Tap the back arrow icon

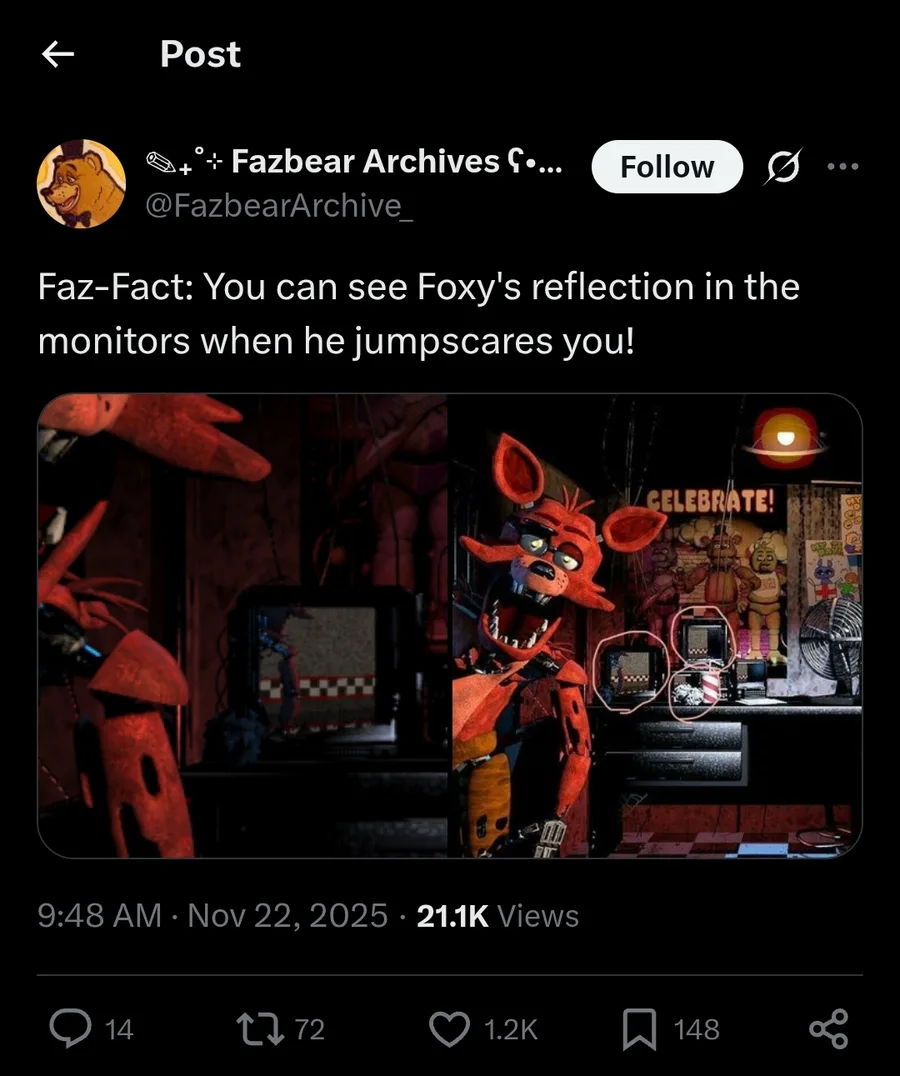click(x=58, y=54)
